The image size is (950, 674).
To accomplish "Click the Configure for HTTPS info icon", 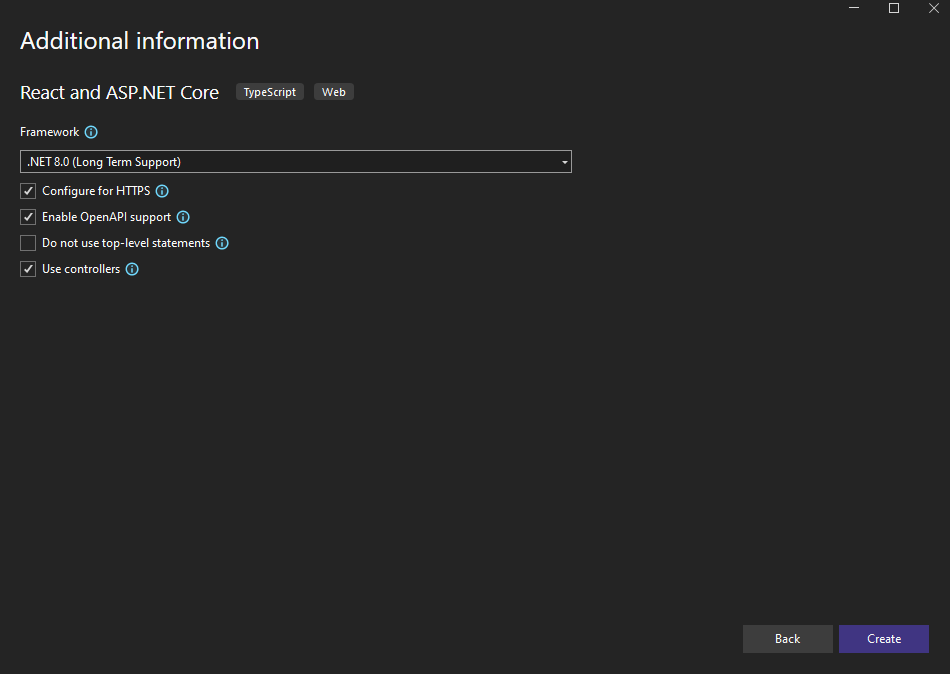I will click(162, 191).
